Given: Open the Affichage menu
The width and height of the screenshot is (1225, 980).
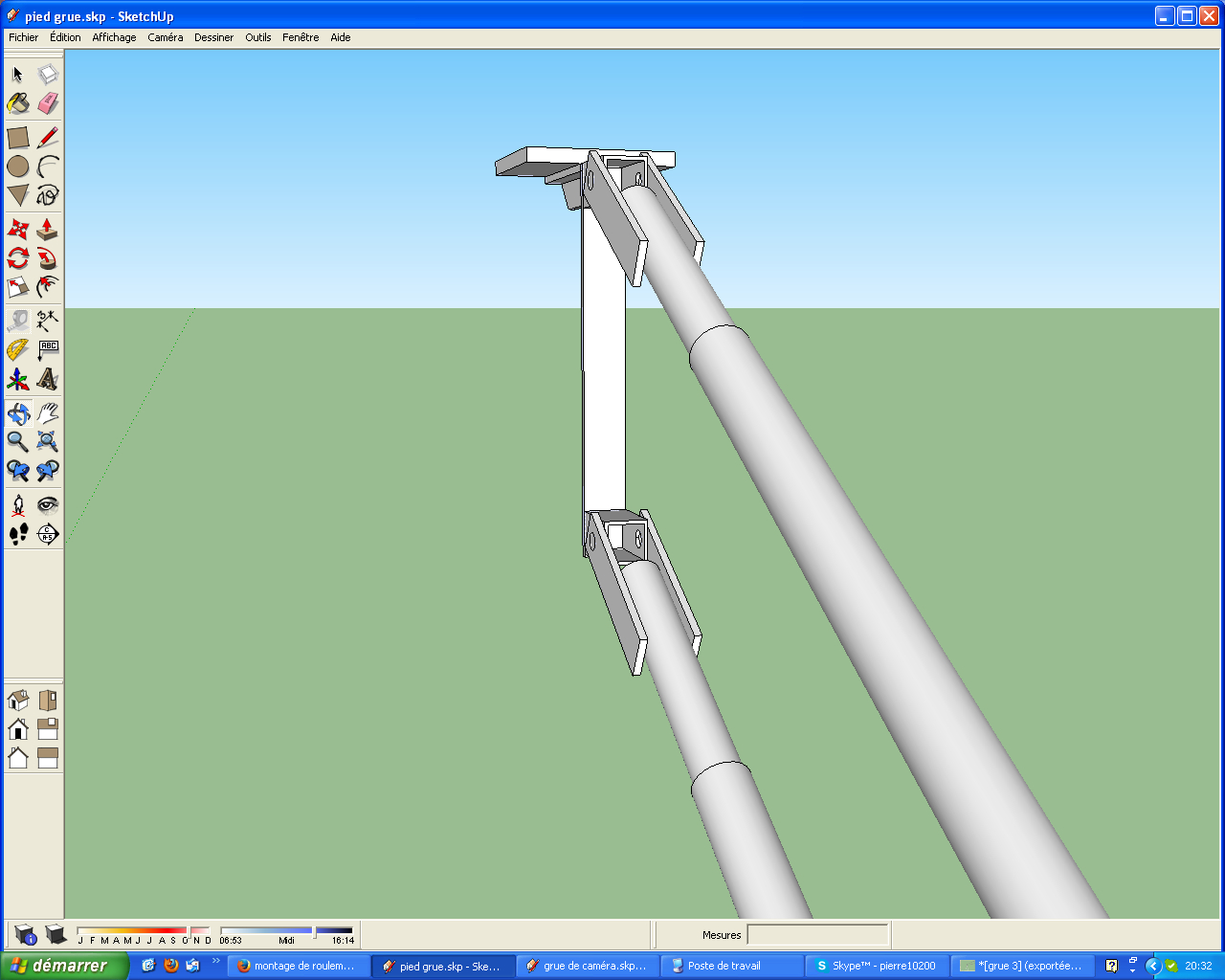Looking at the screenshot, I should click(x=114, y=37).
